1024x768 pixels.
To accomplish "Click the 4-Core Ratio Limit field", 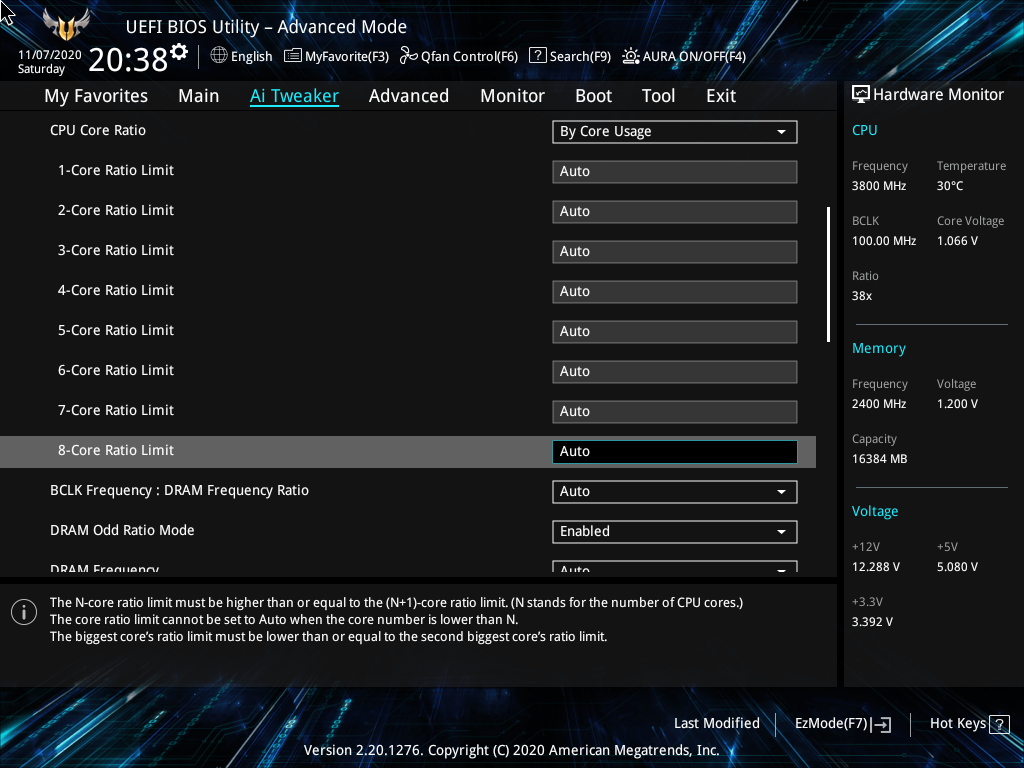I will click(x=675, y=292).
